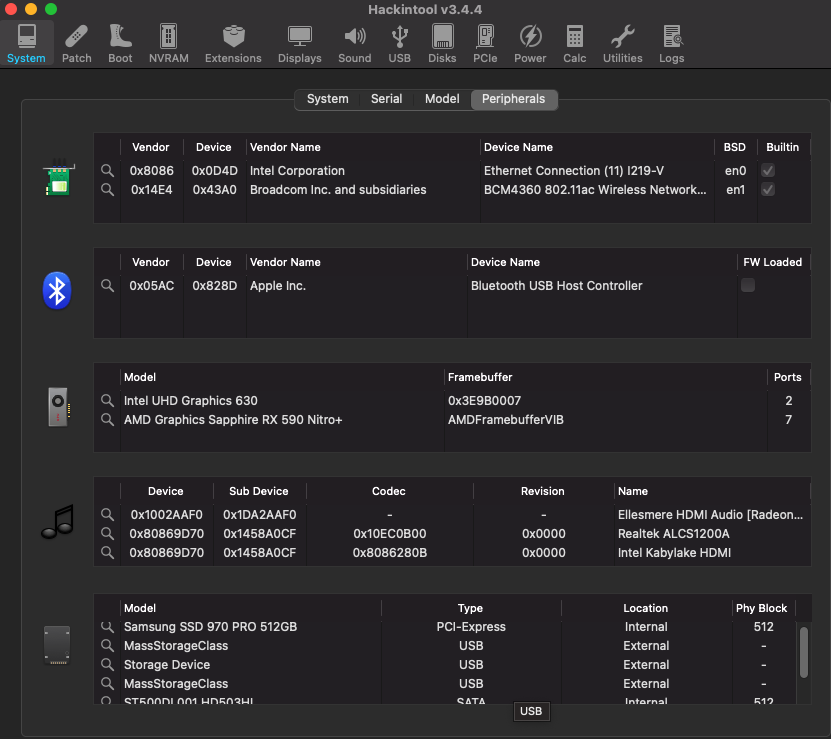Click the Codec column header
Image resolution: width=831 pixels, height=739 pixels.
[388, 491]
